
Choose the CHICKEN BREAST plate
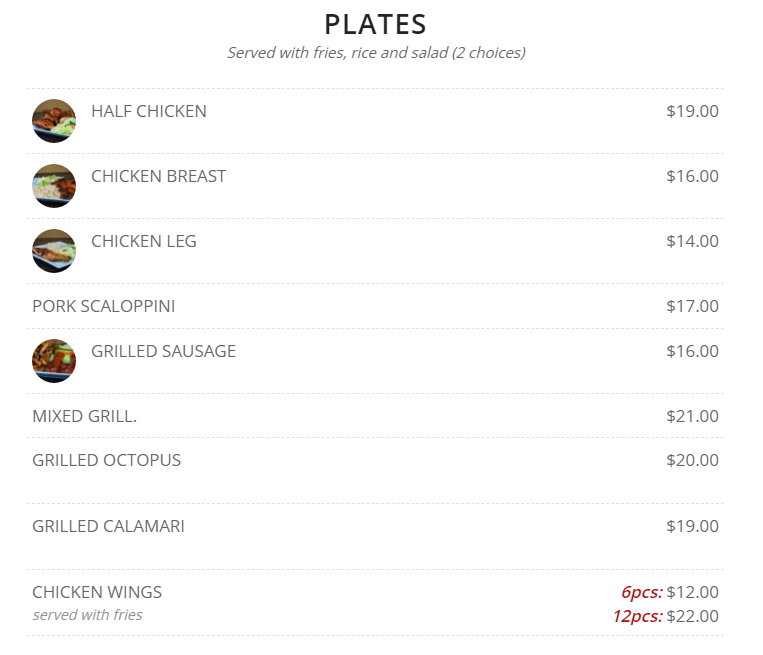(158, 176)
